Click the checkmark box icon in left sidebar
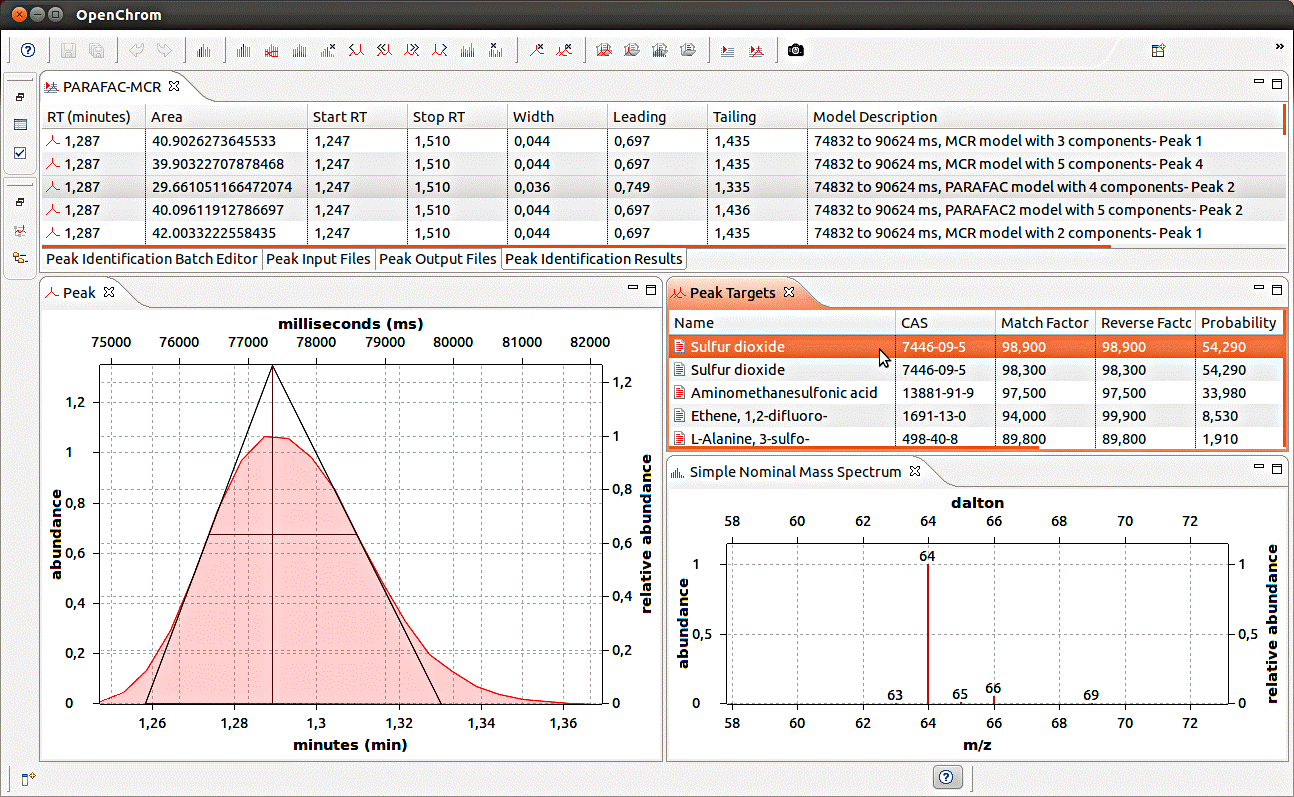Image resolution: width=1294 pixels, height=797 pixels. point(20,153)
